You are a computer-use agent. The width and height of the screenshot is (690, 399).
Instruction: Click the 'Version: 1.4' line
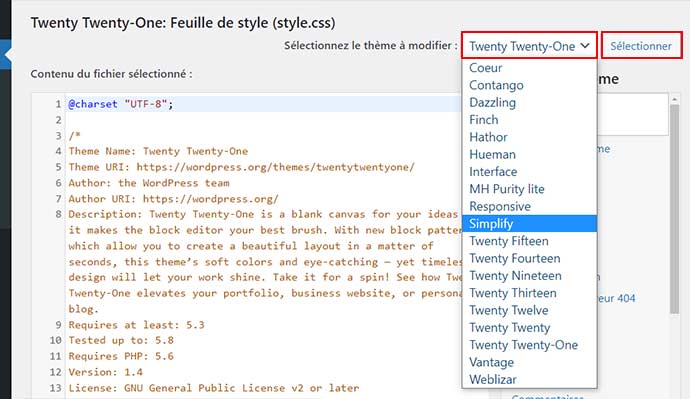[106, 372]
